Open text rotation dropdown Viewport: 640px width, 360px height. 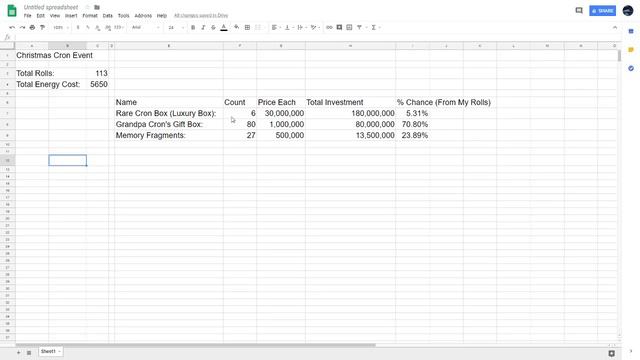[x=315, y=27]
